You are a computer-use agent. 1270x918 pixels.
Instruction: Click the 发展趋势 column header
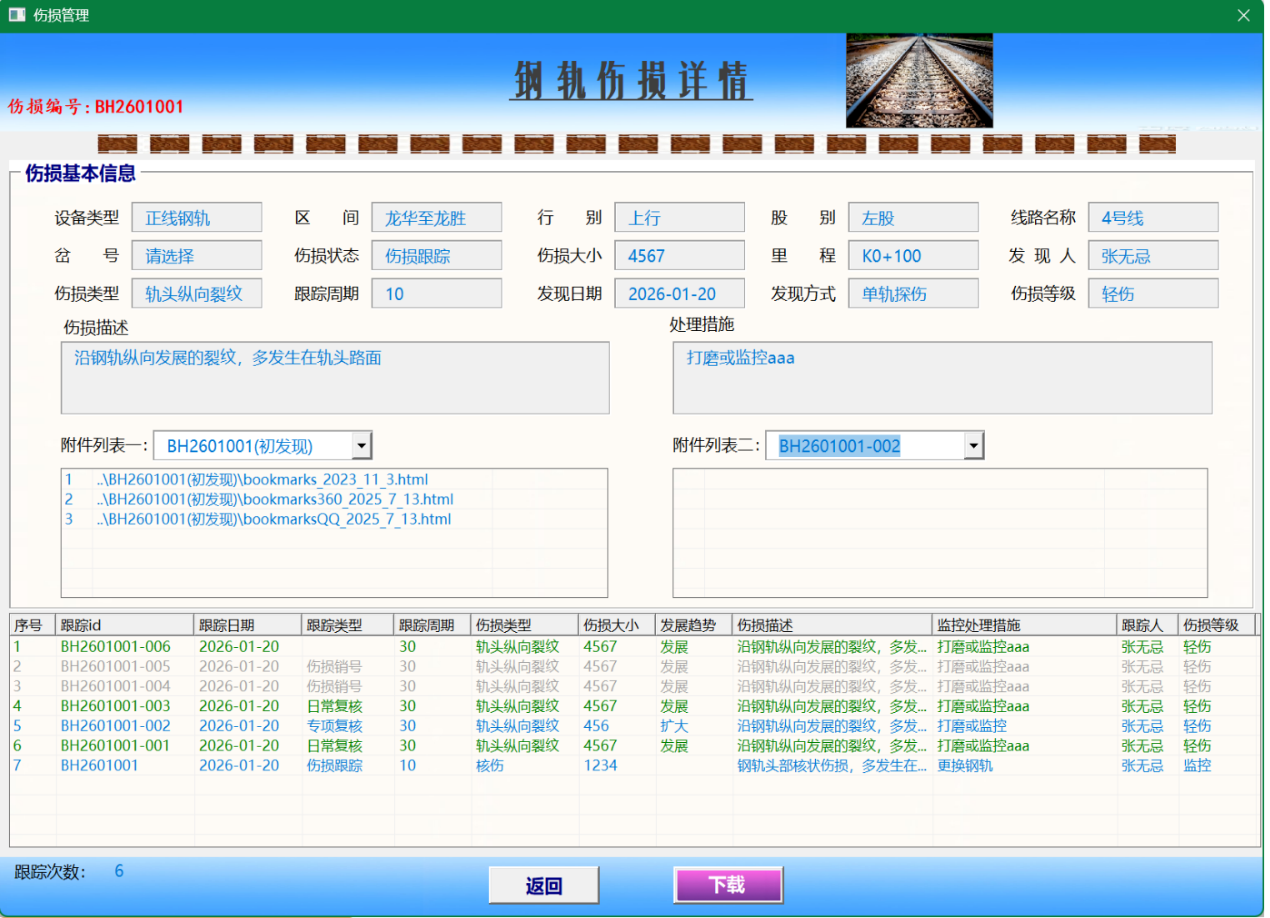coord(694,625)
